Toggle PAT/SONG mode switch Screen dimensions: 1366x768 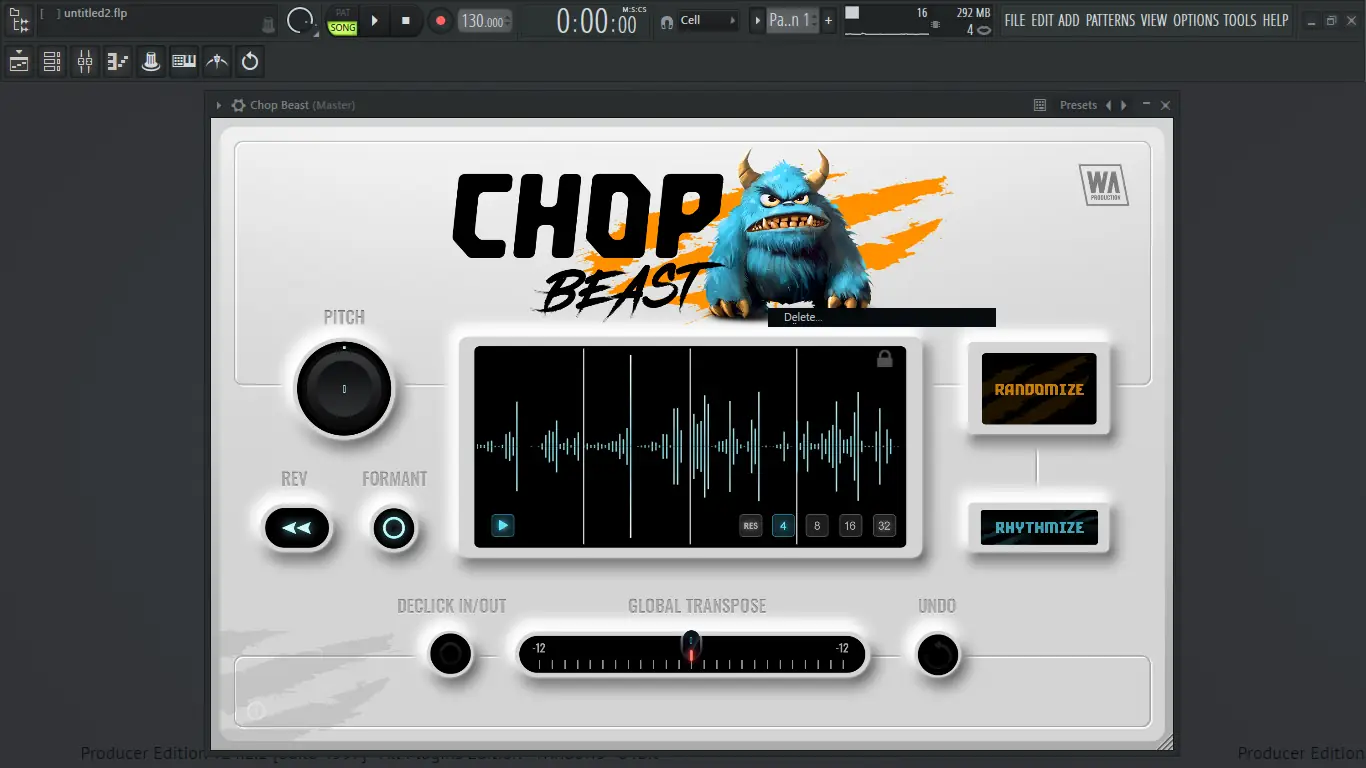343,21
